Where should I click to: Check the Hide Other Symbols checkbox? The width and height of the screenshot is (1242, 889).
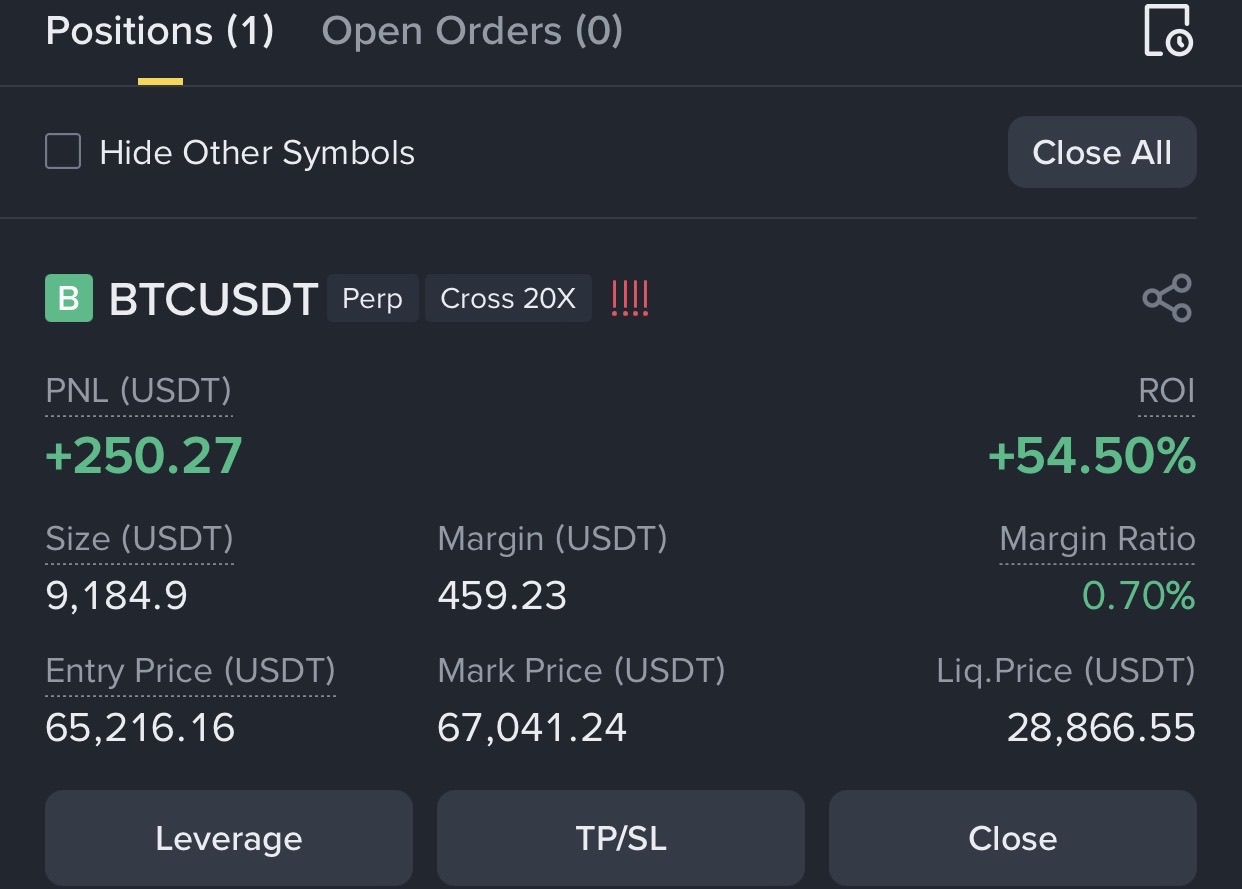[x=63, y=152]
